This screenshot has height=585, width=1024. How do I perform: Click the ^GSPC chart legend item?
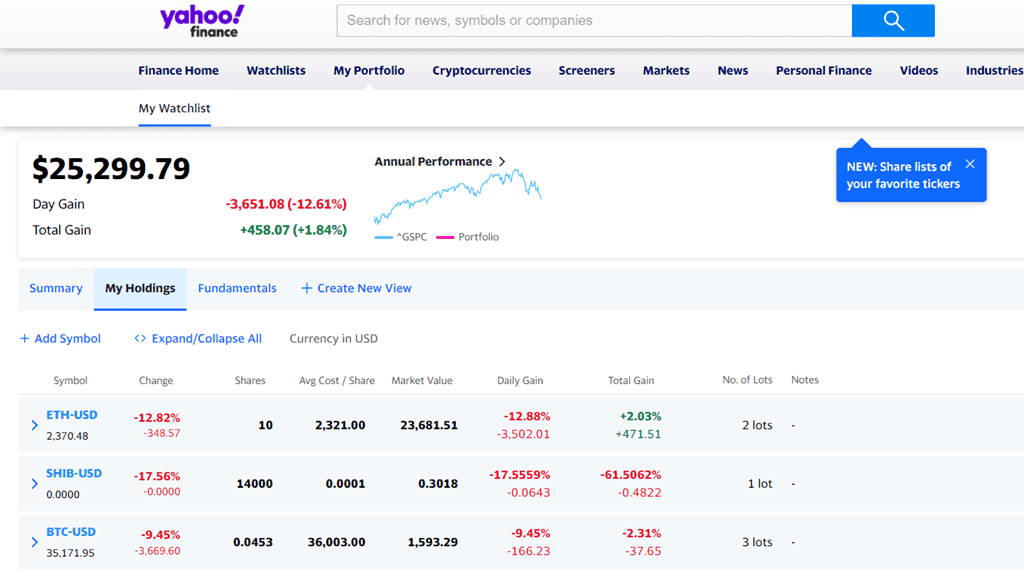(400, 237)
